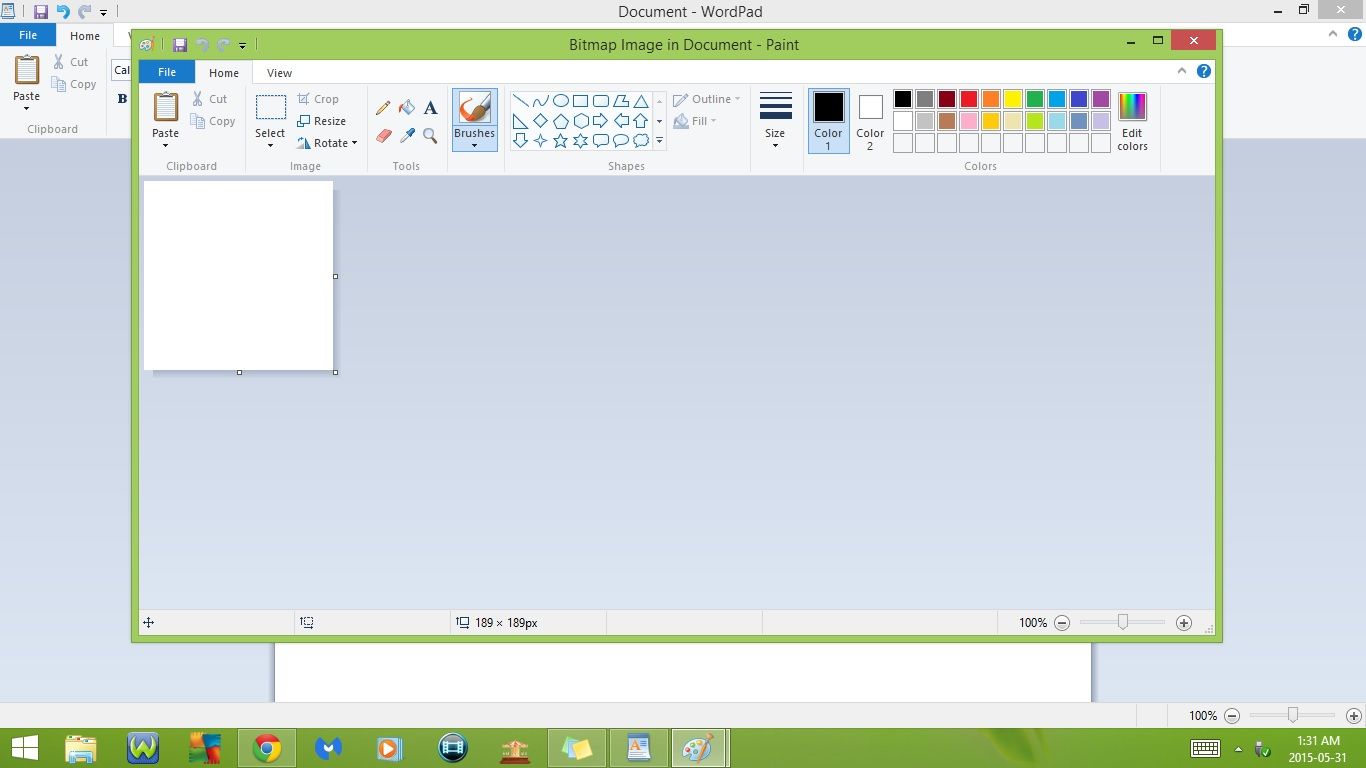The height and width of the screenshot is (768, 1366).
Task: Select the Color picker tool
Action: 407,136
